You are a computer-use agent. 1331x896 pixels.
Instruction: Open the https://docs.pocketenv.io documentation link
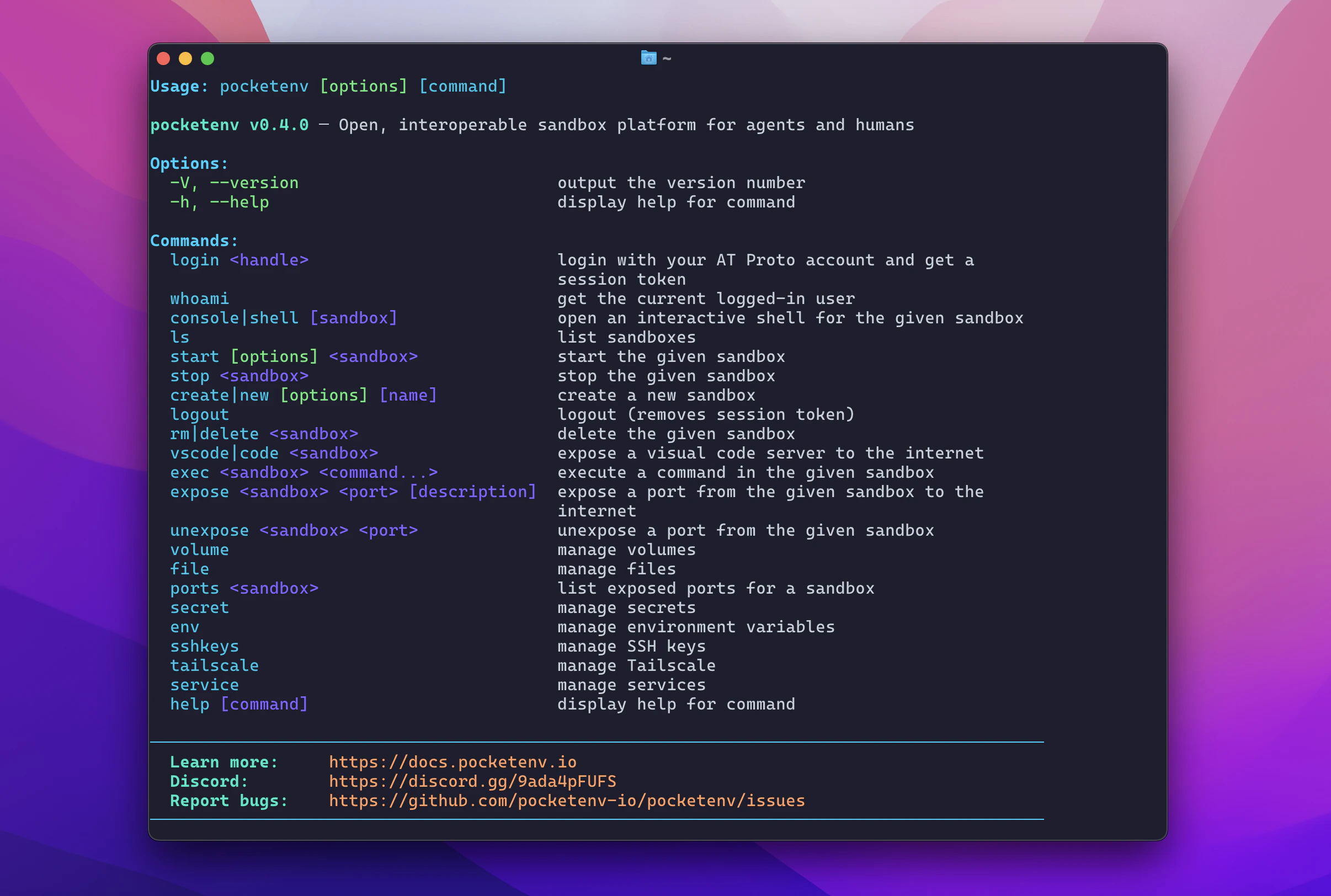452,762
